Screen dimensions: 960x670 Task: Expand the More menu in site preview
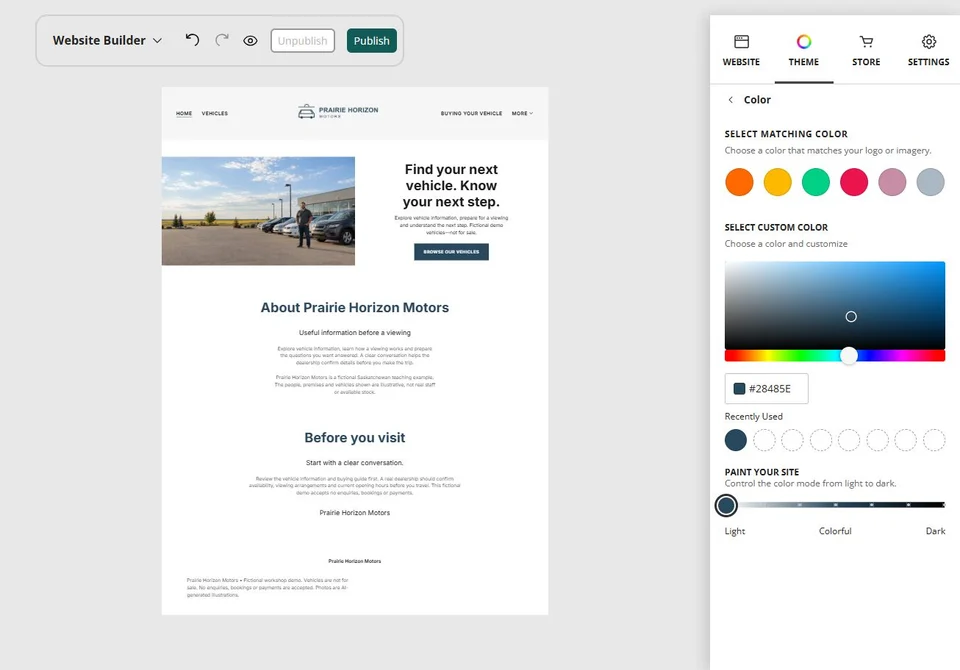(522, 113)
